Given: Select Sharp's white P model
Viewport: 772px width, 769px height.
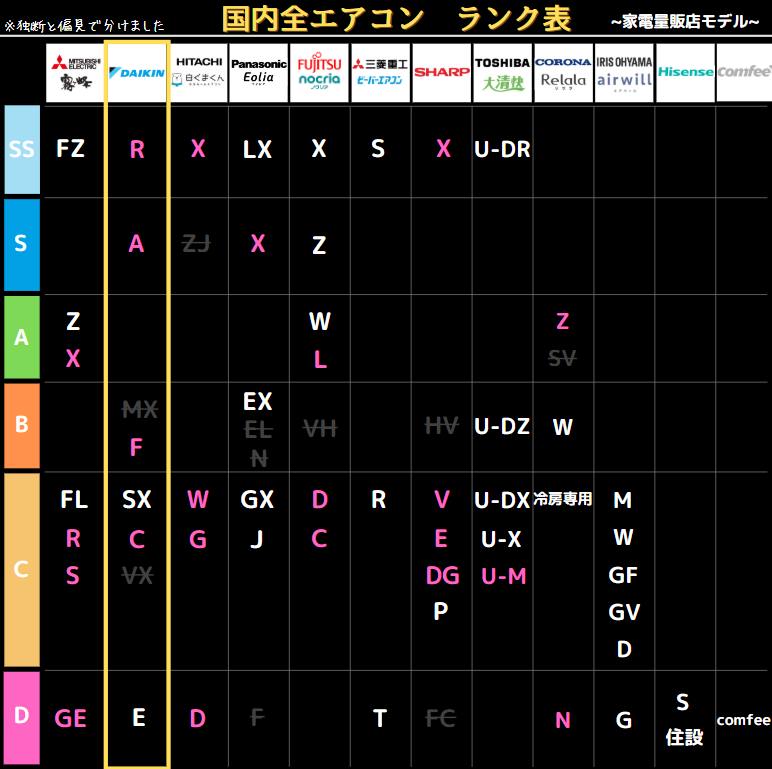Looking at the screenshot, I should [x=441, y=611].
